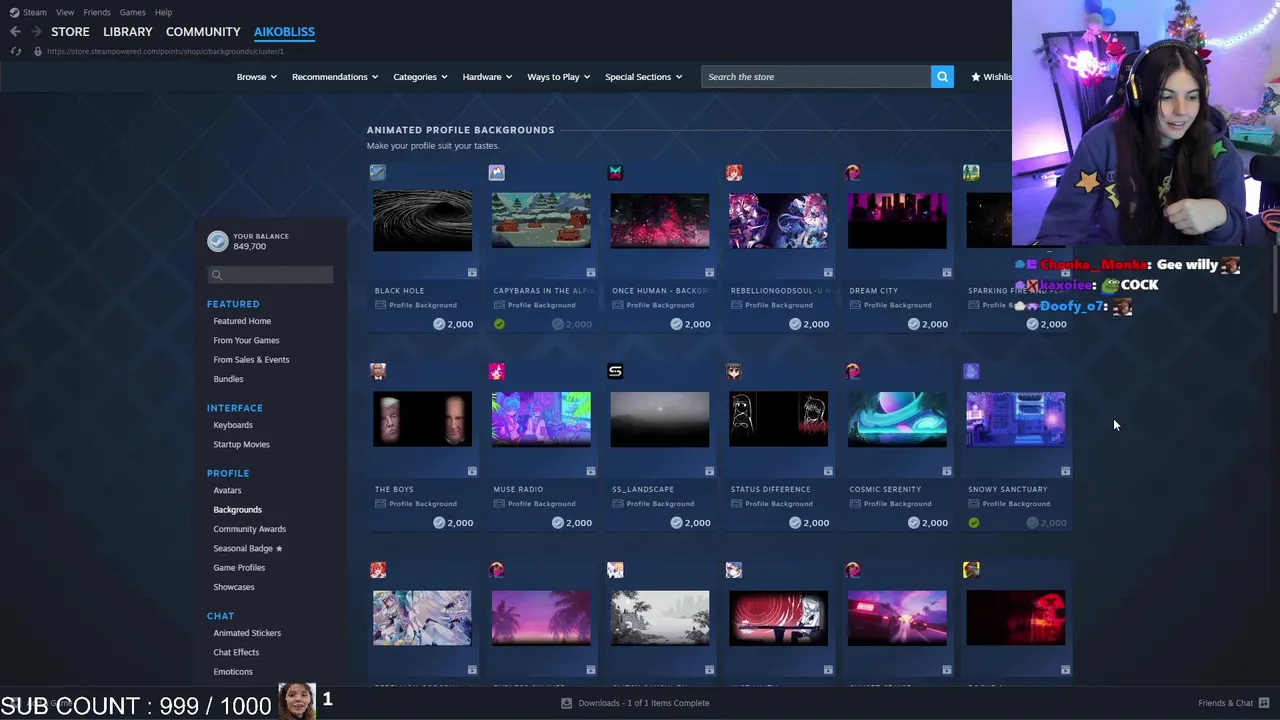1280x720 pixels.
Task: Select the Snowy Sanctuary background thumbnail
Action: click(1015, 419)
